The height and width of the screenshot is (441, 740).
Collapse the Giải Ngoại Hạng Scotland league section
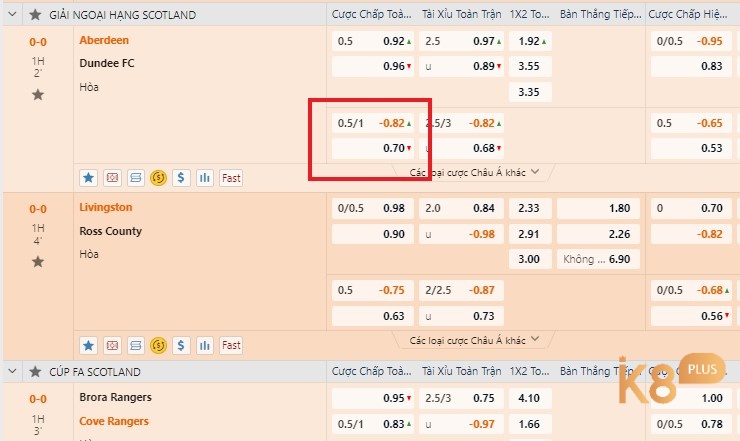tap(13, 15)
